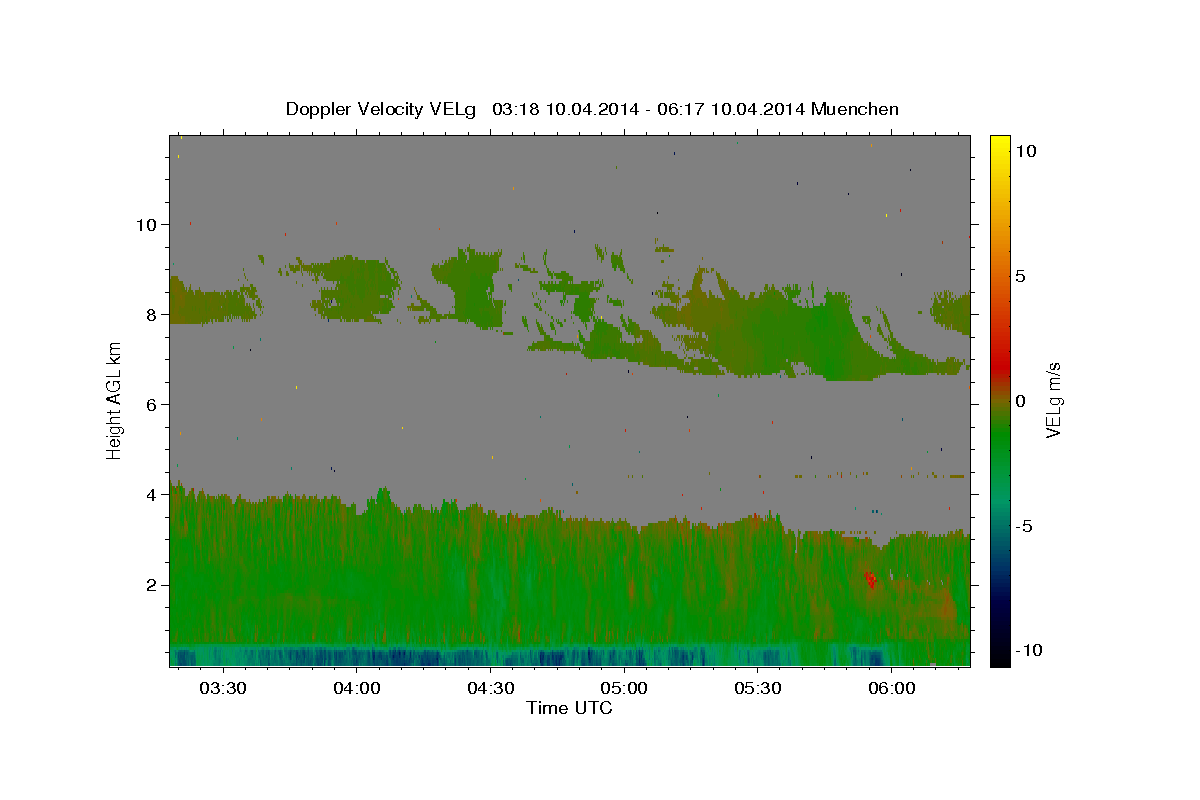This screenshot has width=1200, height=800.
Task: Click the plot title 'Doppler Velocity VELg'
Action: [x=382, y=109]
